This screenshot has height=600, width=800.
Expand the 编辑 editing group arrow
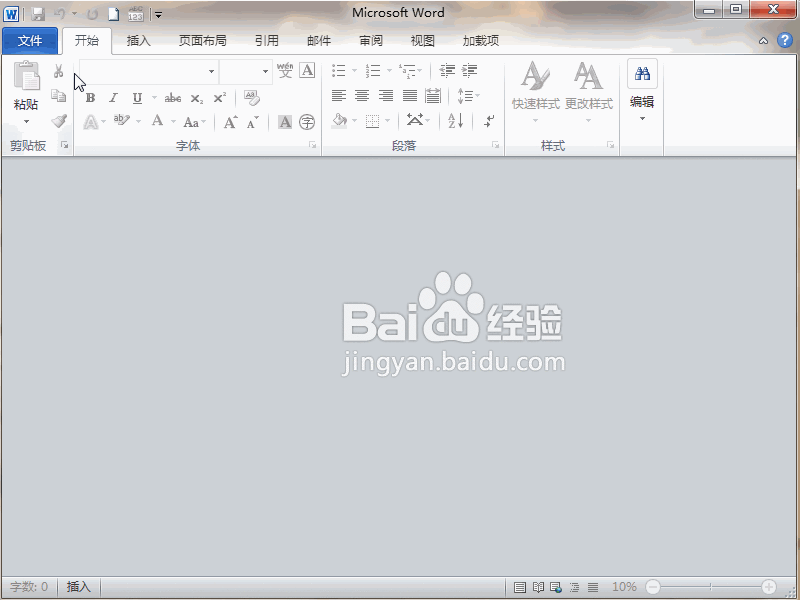642,118
